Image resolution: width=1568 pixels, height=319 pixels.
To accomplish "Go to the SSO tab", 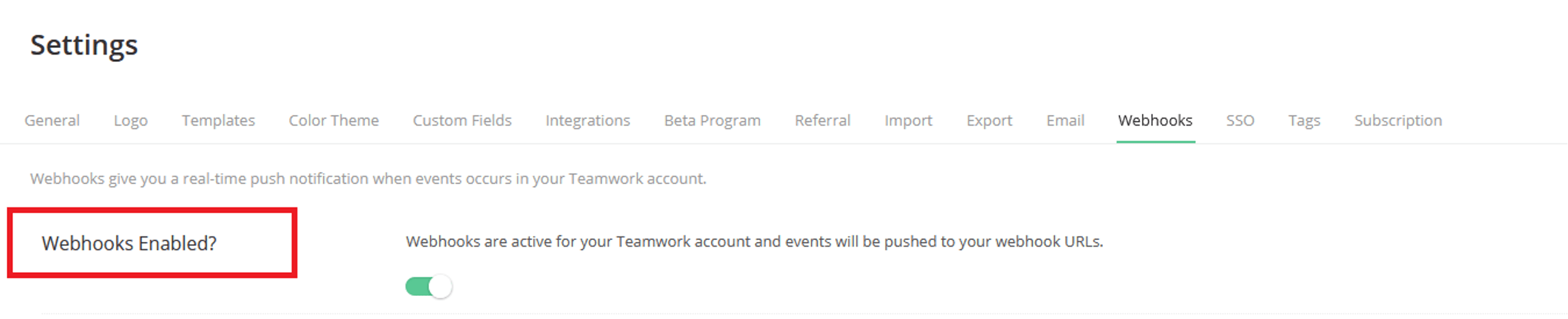I will pos(1240,120).
